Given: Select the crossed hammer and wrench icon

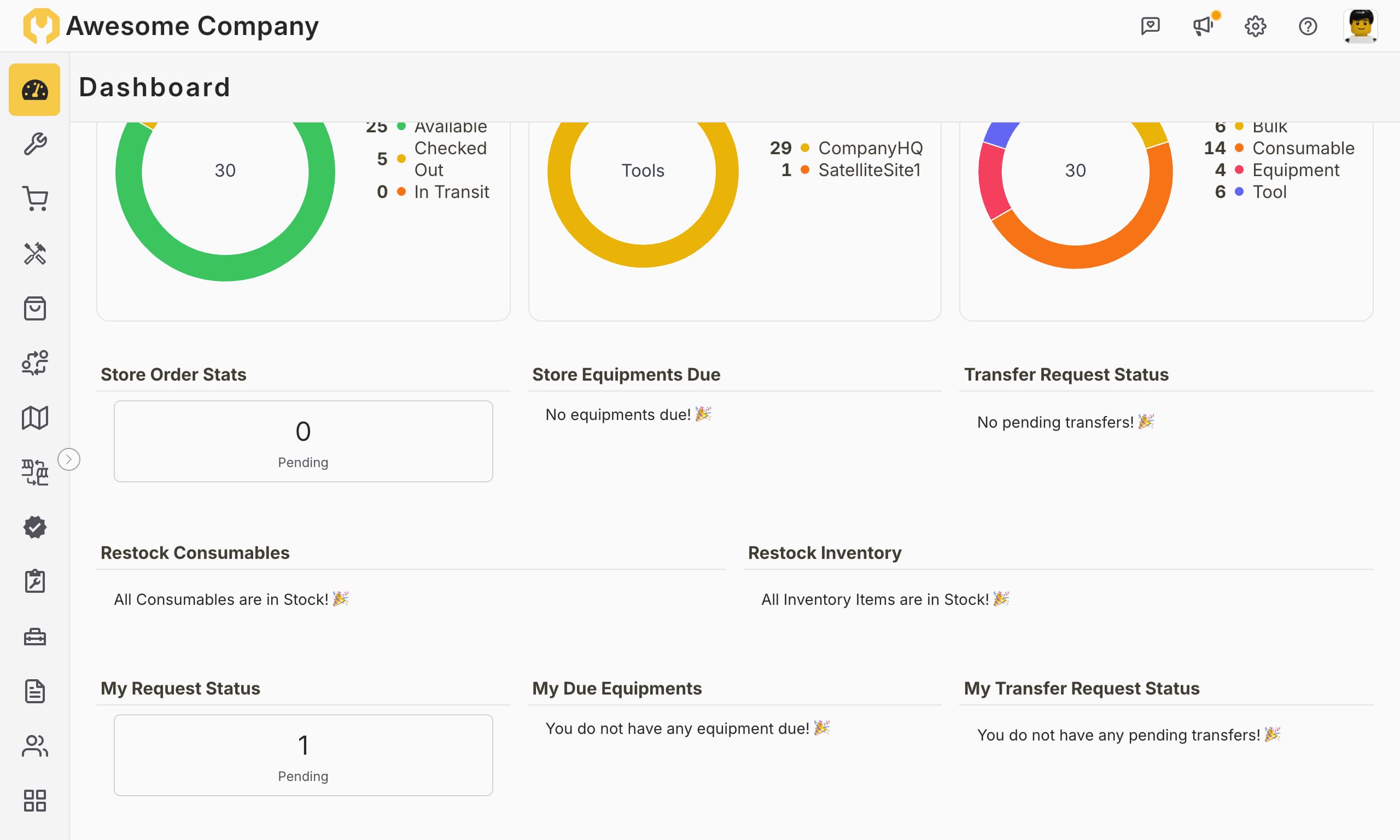Looking at the screenshot, I should [34, 254].
